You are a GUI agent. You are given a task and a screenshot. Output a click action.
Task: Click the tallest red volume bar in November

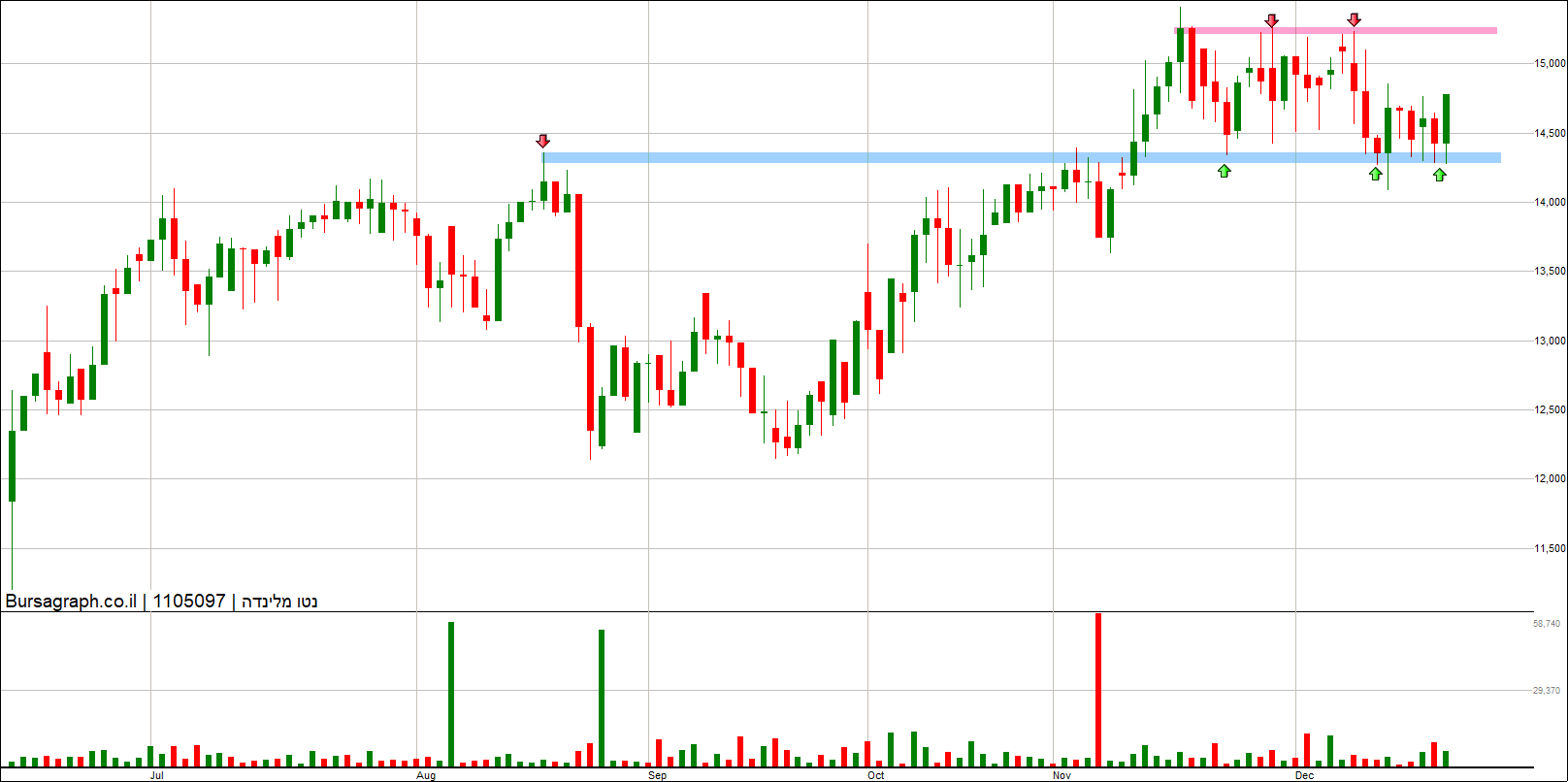click(1098, 690)
